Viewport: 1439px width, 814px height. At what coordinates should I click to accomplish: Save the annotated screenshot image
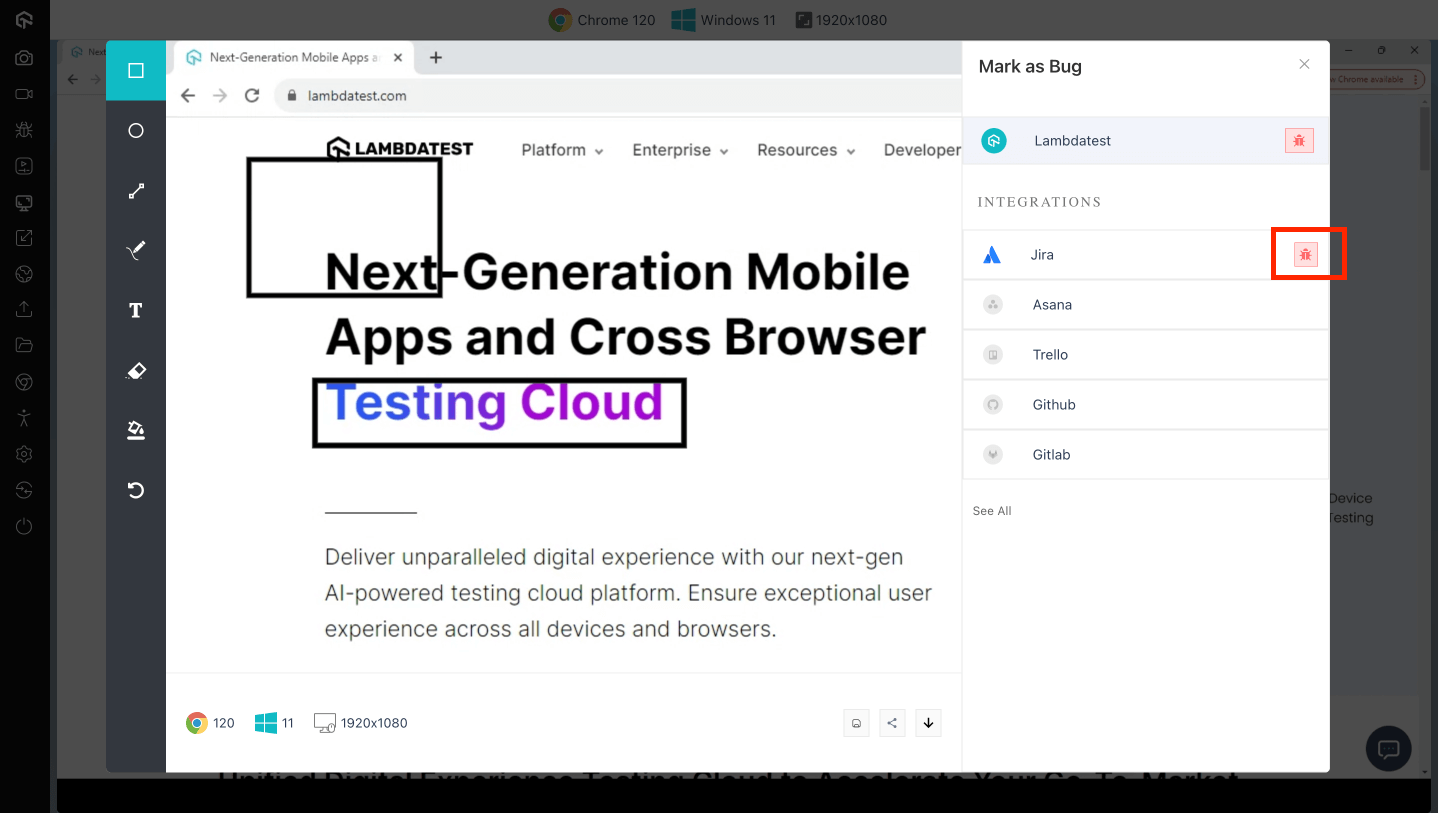tap(856, 723)
